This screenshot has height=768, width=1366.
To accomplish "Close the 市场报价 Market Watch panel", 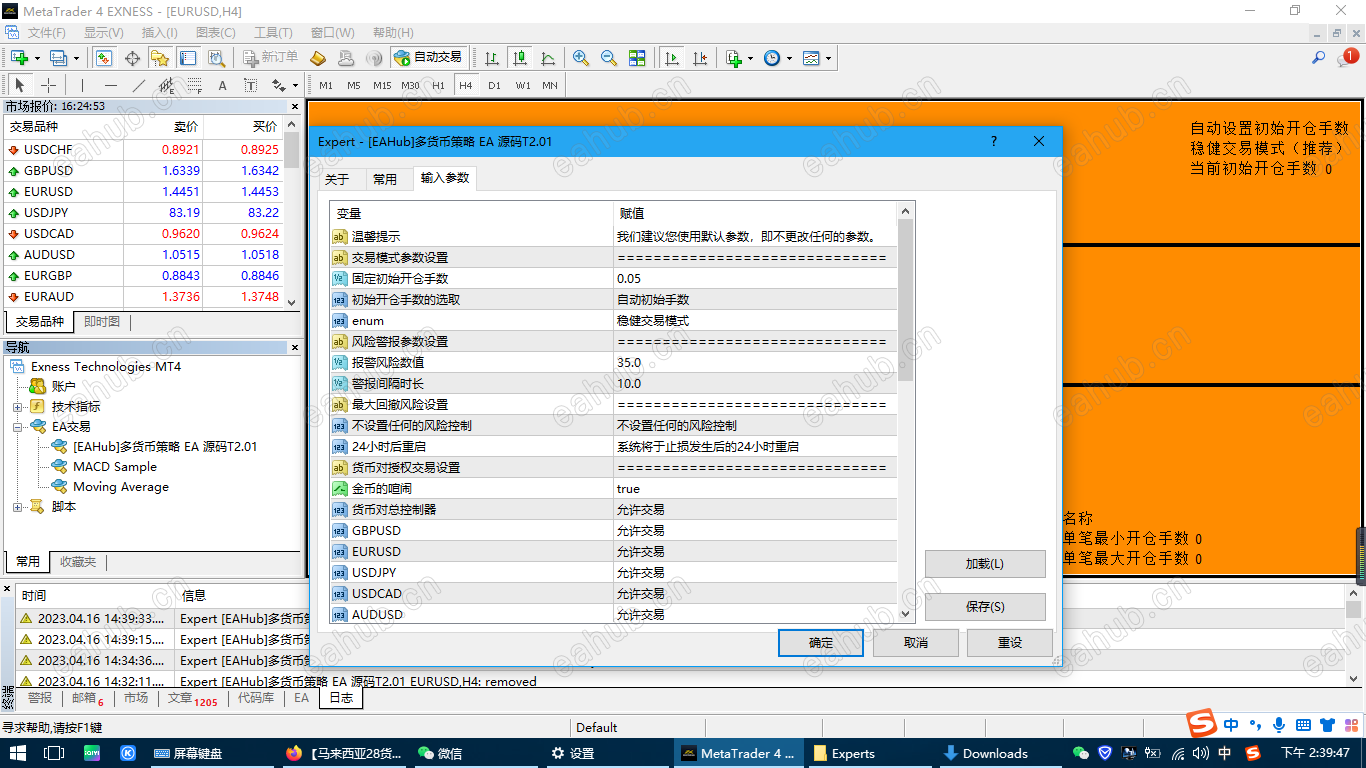I will (x=295, y=106).
